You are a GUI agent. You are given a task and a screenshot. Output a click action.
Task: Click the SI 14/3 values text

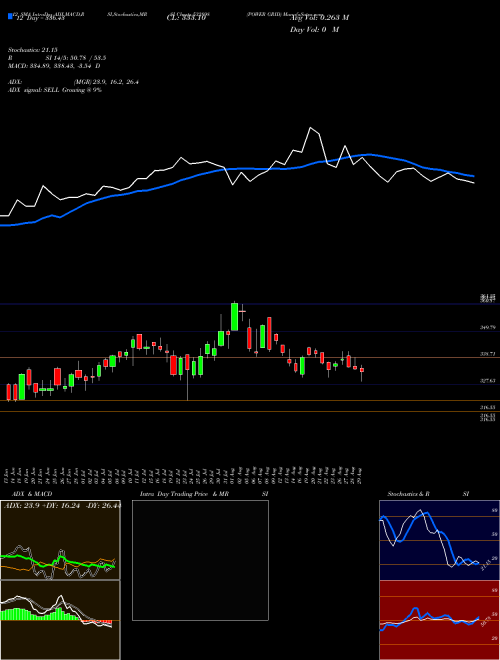tap(76, 58)
